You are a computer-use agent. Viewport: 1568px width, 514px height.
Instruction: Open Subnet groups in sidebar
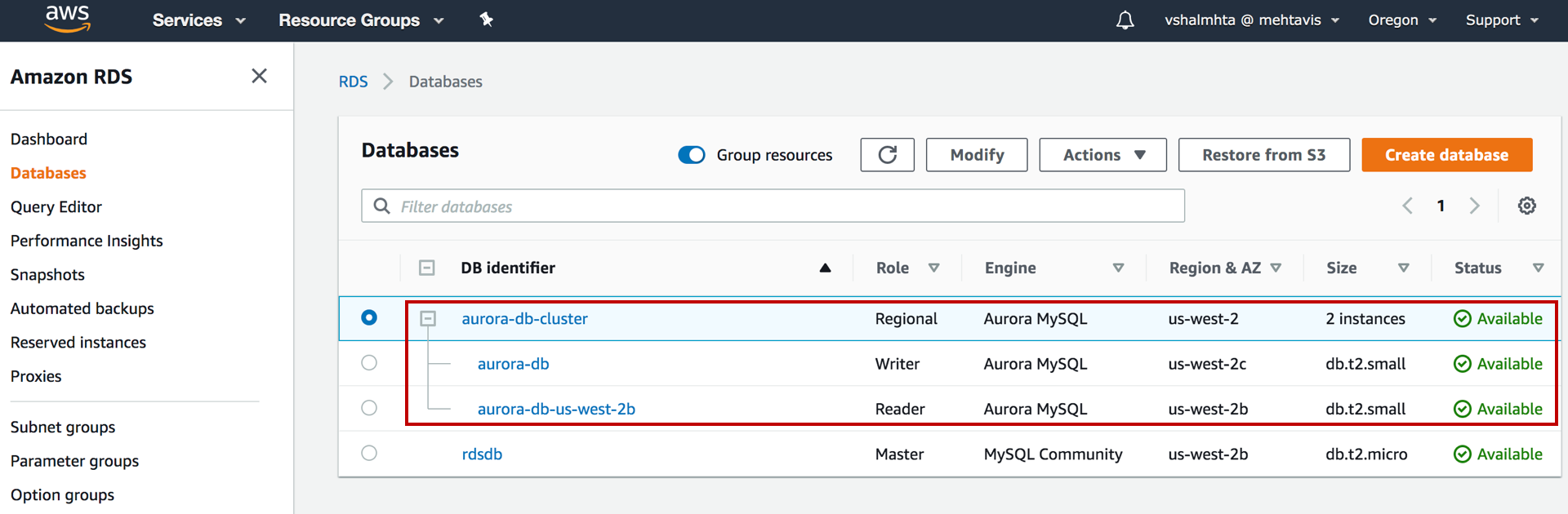coord(63,428)
